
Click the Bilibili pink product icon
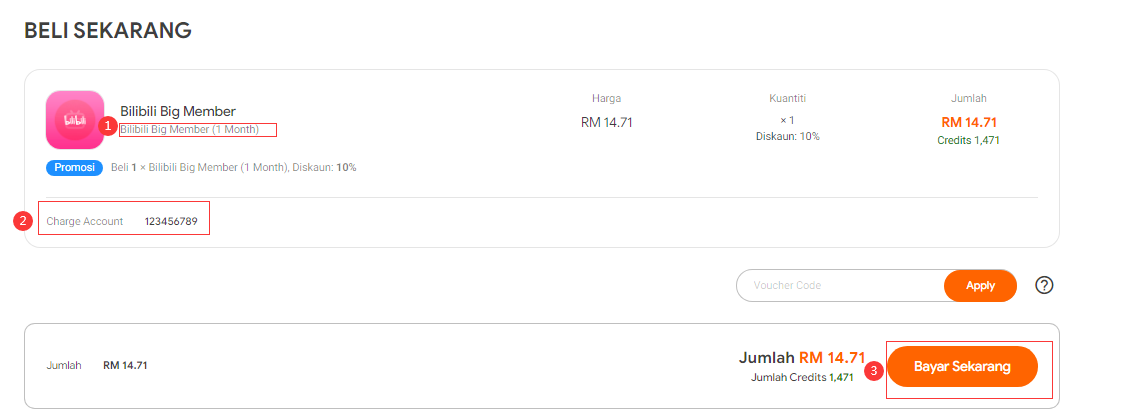(75, 119)
